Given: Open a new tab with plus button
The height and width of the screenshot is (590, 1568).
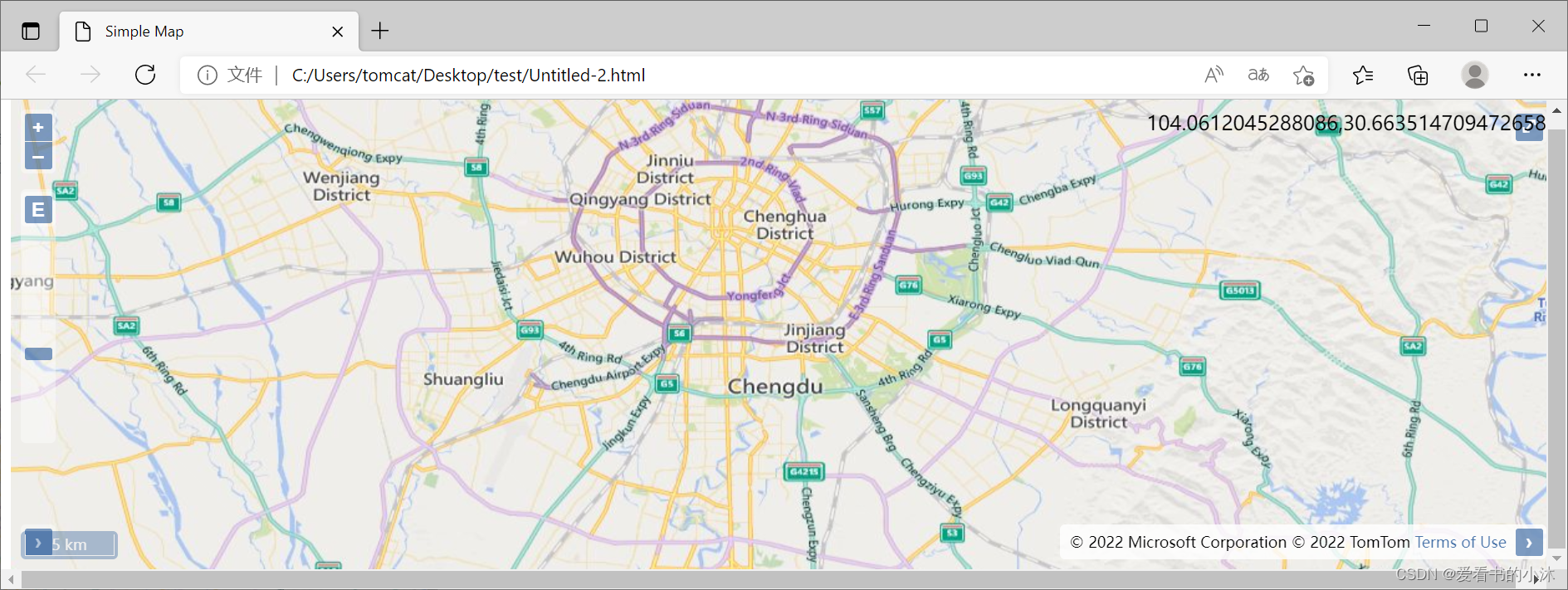Looking at the screenshot, I should [x=380, y=32].
